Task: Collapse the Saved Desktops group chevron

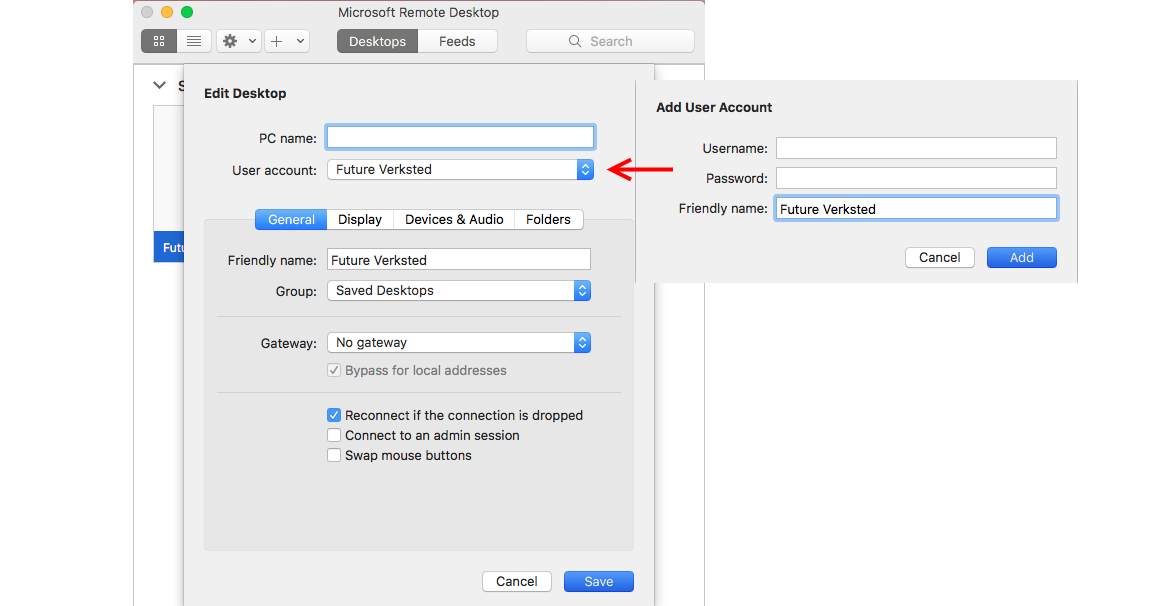Action: coord(159,85)
